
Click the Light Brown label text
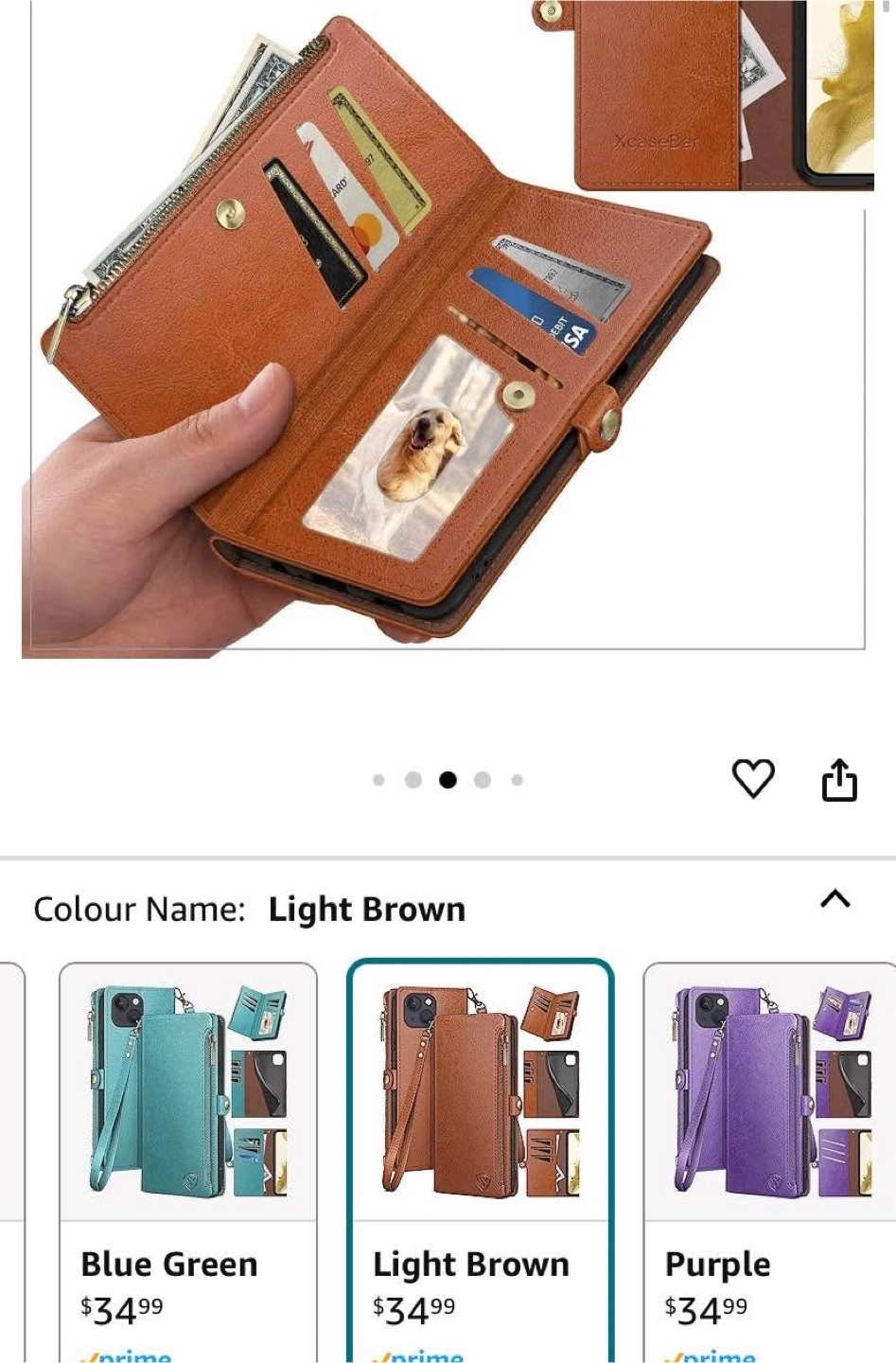471,1265
